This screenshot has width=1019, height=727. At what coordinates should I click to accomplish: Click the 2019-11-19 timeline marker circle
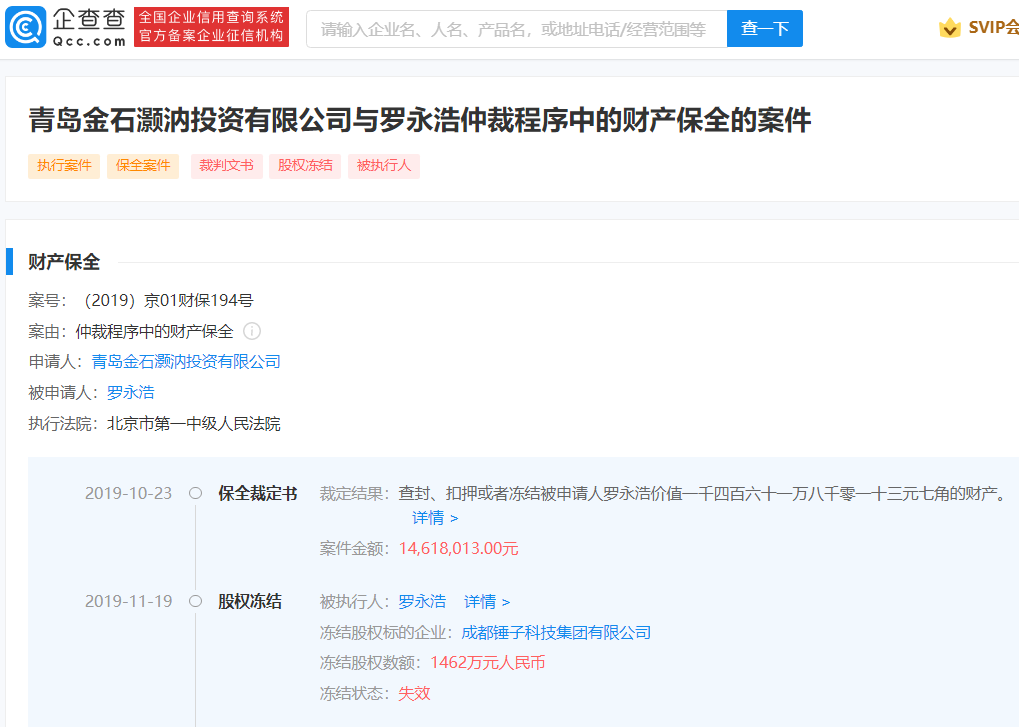tap(195, 601)
